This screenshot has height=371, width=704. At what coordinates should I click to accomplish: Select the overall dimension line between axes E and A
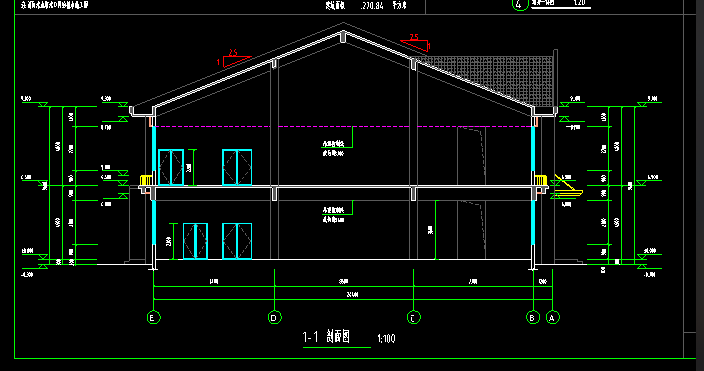(x=353, y=299)
